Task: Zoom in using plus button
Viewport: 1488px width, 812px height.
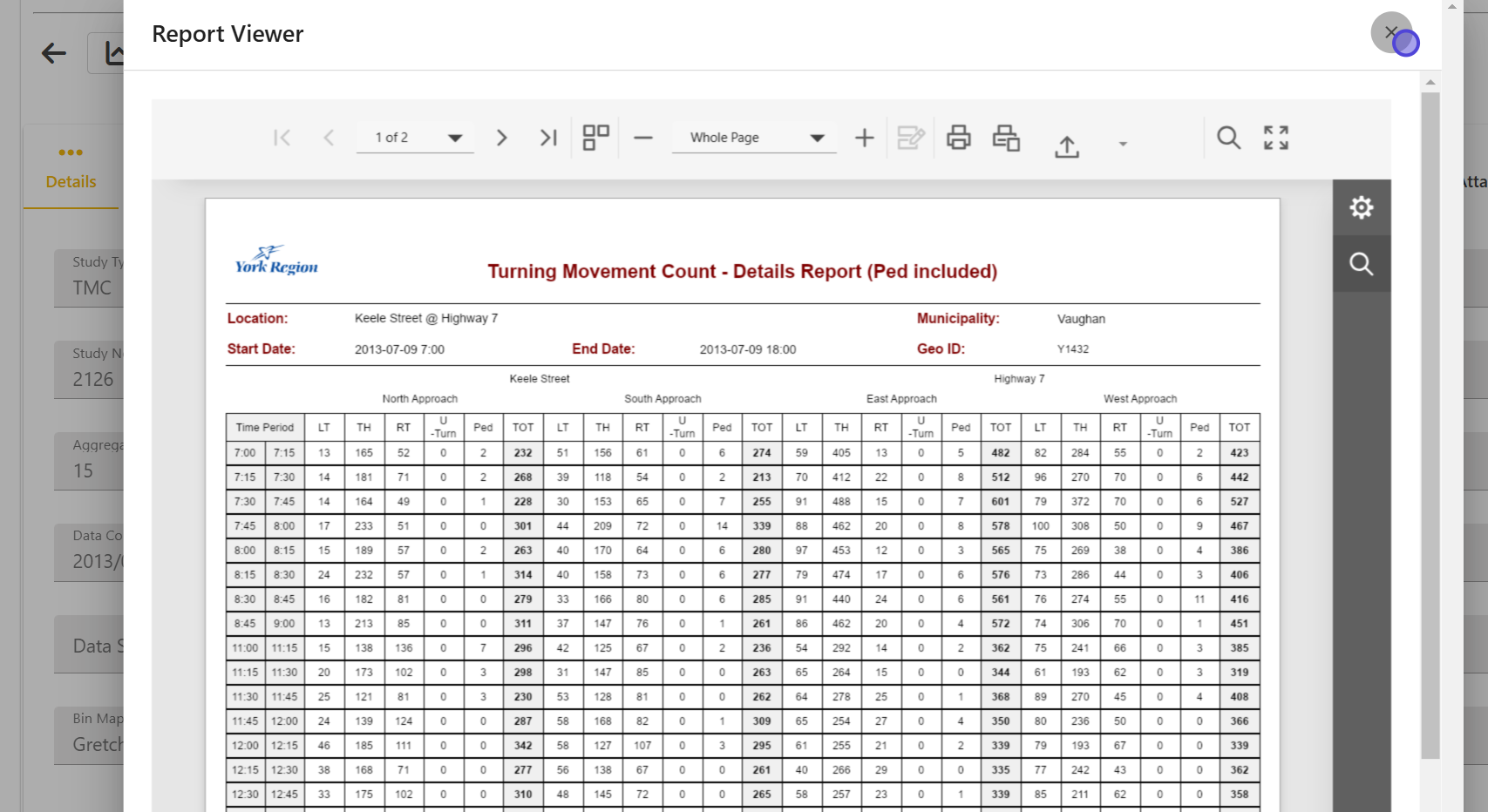Action: tap(864, 138)
